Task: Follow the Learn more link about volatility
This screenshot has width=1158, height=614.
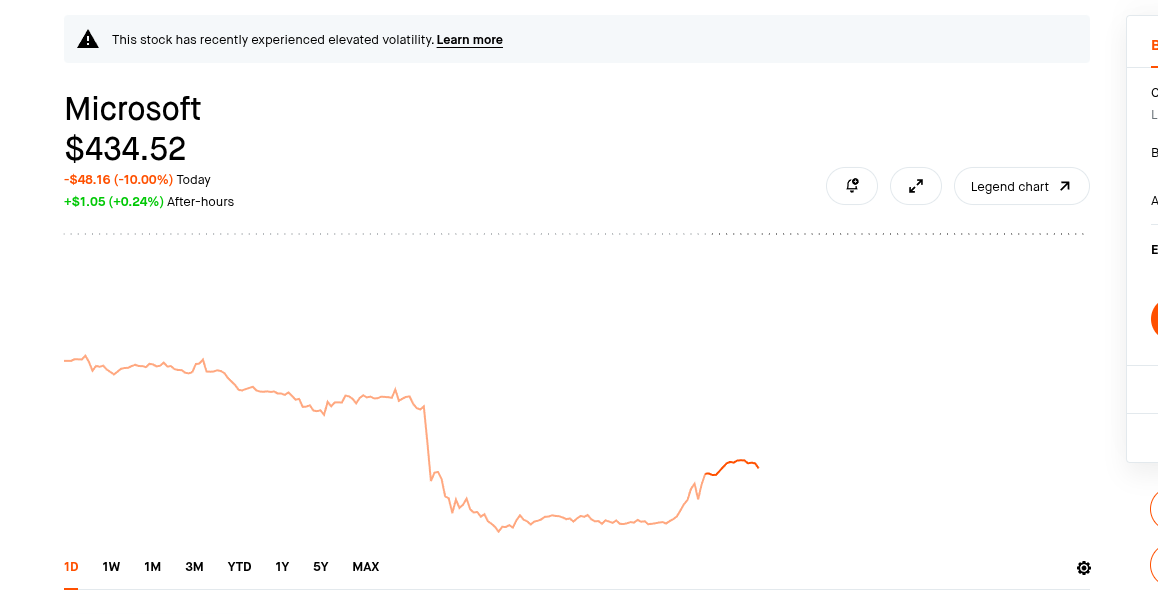Action: [x=469, y=40]
